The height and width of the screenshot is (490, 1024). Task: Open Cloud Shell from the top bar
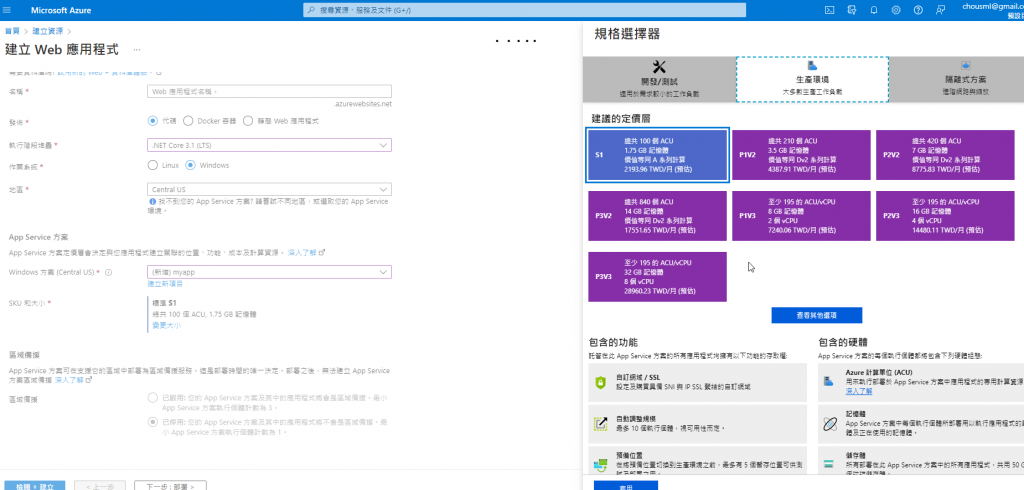tap(829, 10)
